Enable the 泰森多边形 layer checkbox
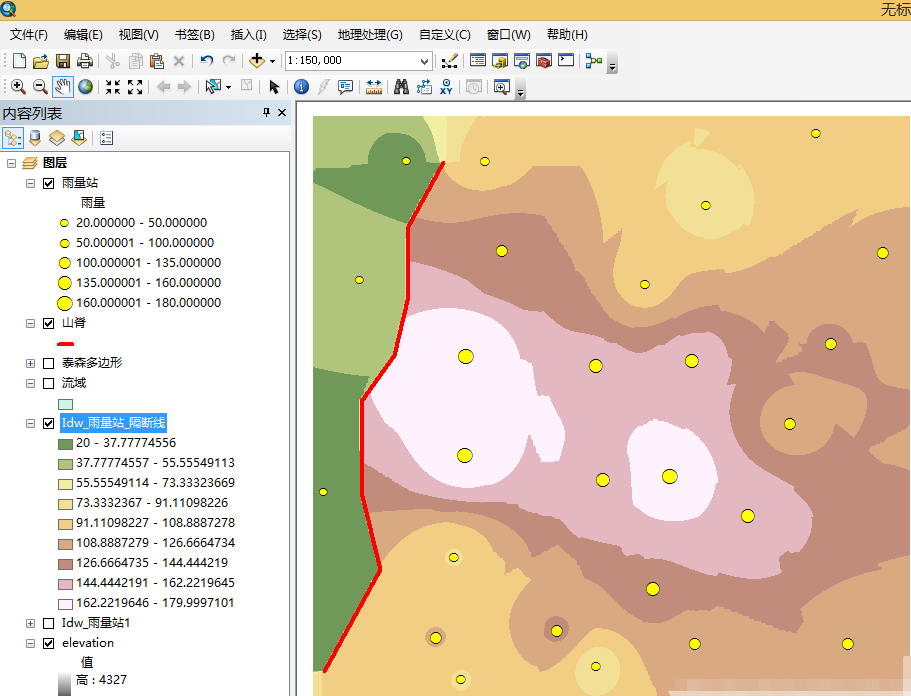 tap(49, 364)
